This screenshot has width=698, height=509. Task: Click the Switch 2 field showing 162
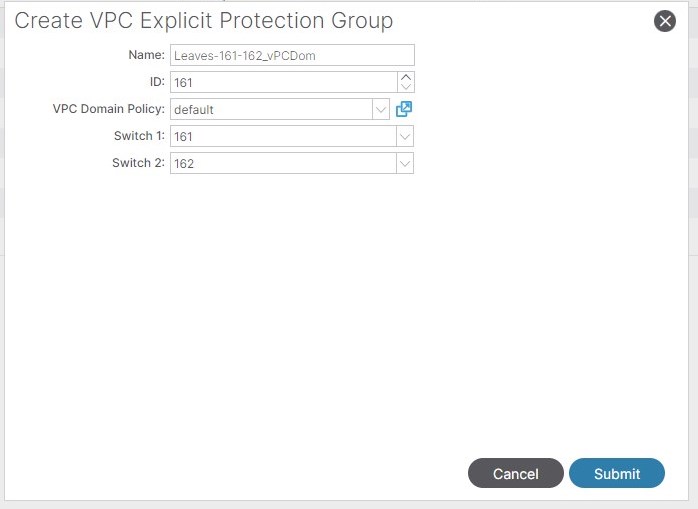point(283,163)
